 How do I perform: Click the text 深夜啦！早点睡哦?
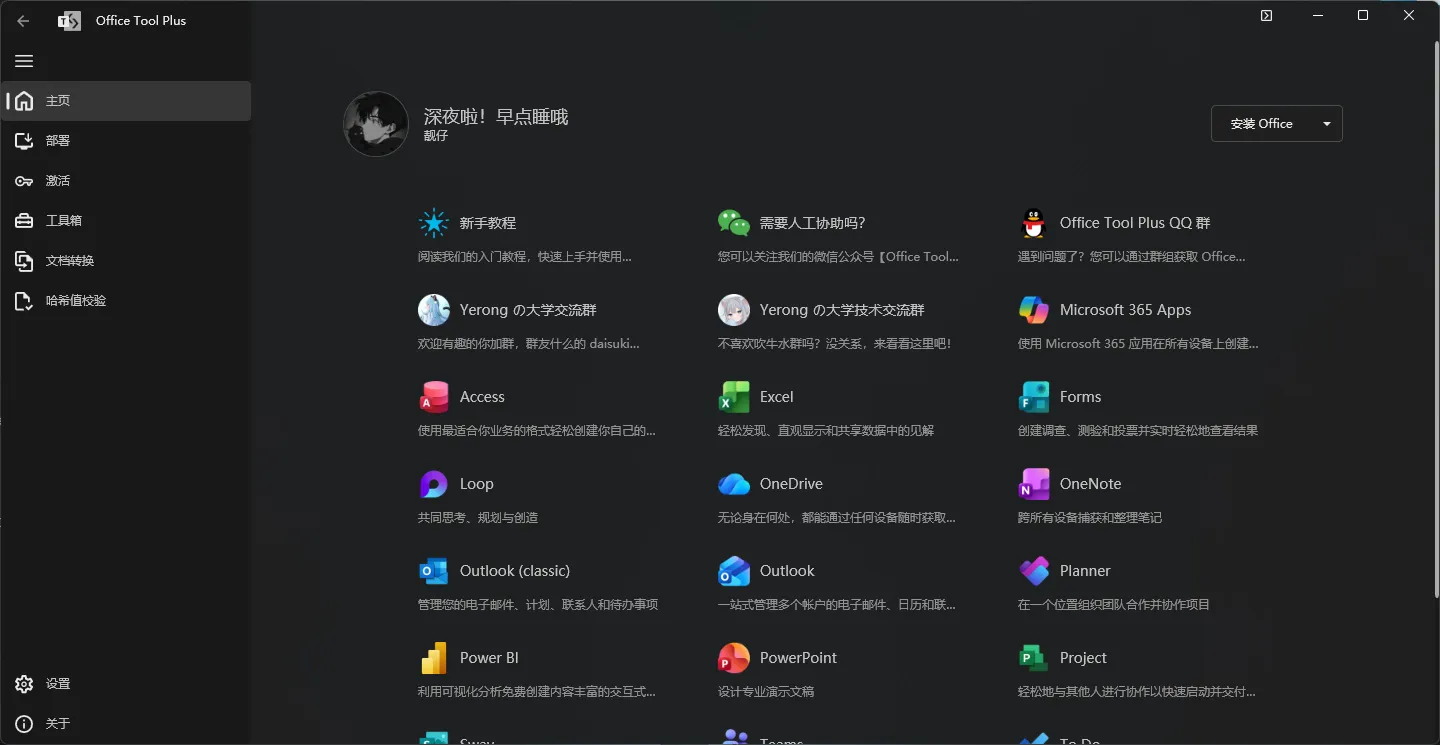tap(496, 117)
